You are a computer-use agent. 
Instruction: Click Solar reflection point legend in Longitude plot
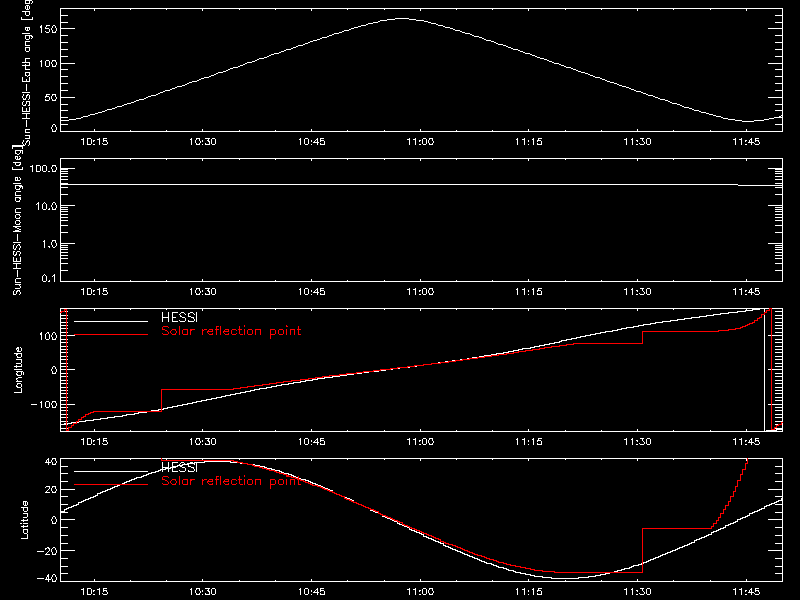(231, 331)
